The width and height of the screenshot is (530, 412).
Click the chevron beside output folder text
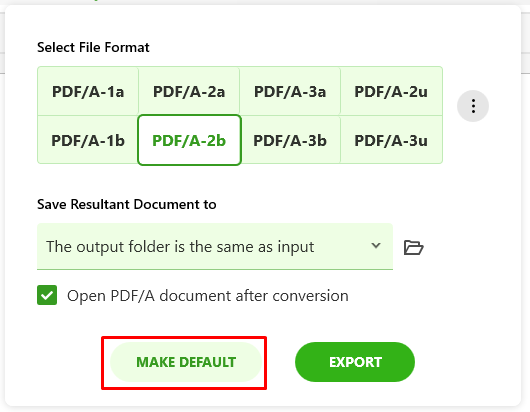click(x=376, y=246)
